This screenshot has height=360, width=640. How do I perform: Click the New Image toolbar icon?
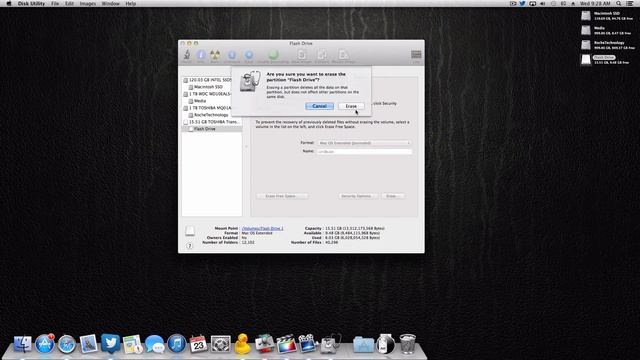302,55
